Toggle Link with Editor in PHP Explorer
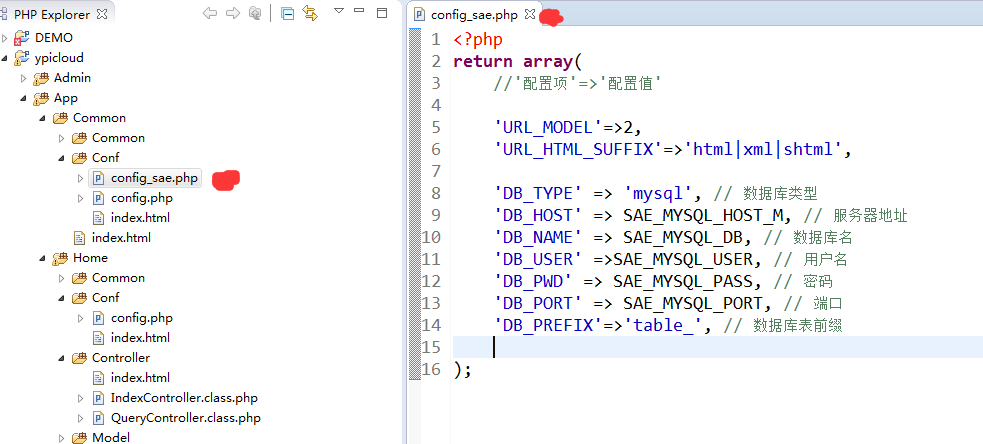Viewport: 983px width, 444px height. coord(310,14)
